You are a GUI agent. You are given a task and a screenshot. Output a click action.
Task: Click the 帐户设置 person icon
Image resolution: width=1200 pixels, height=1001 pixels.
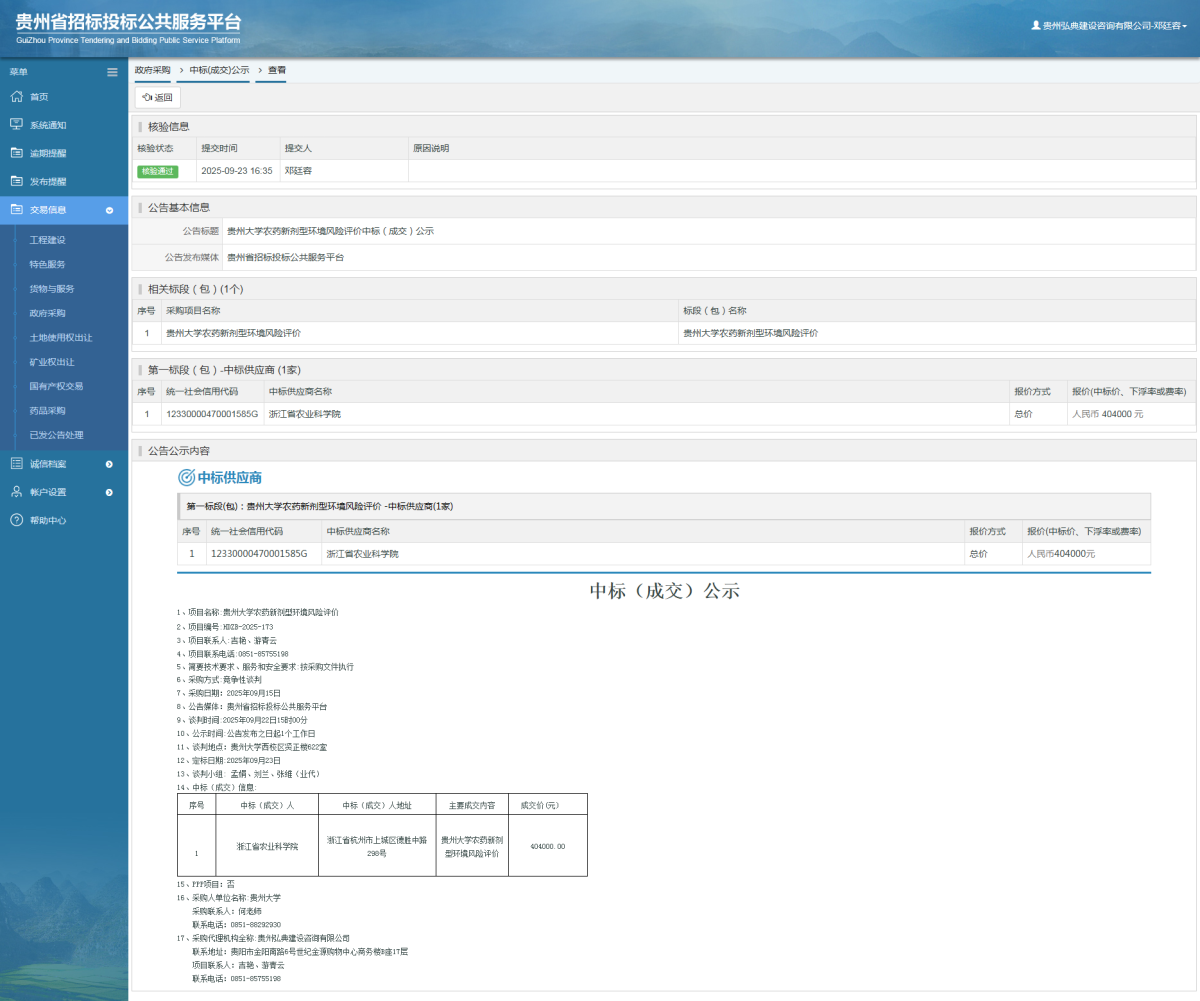pyautogui.click(x=16, y=492)
